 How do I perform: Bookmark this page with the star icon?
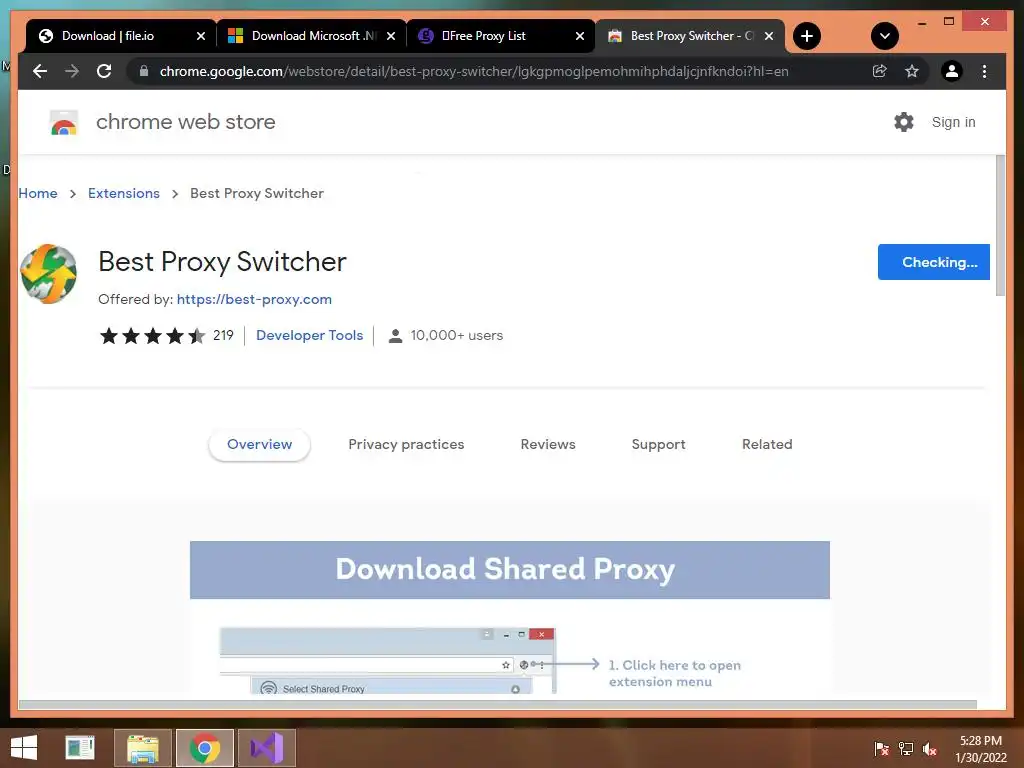(912, 71)
